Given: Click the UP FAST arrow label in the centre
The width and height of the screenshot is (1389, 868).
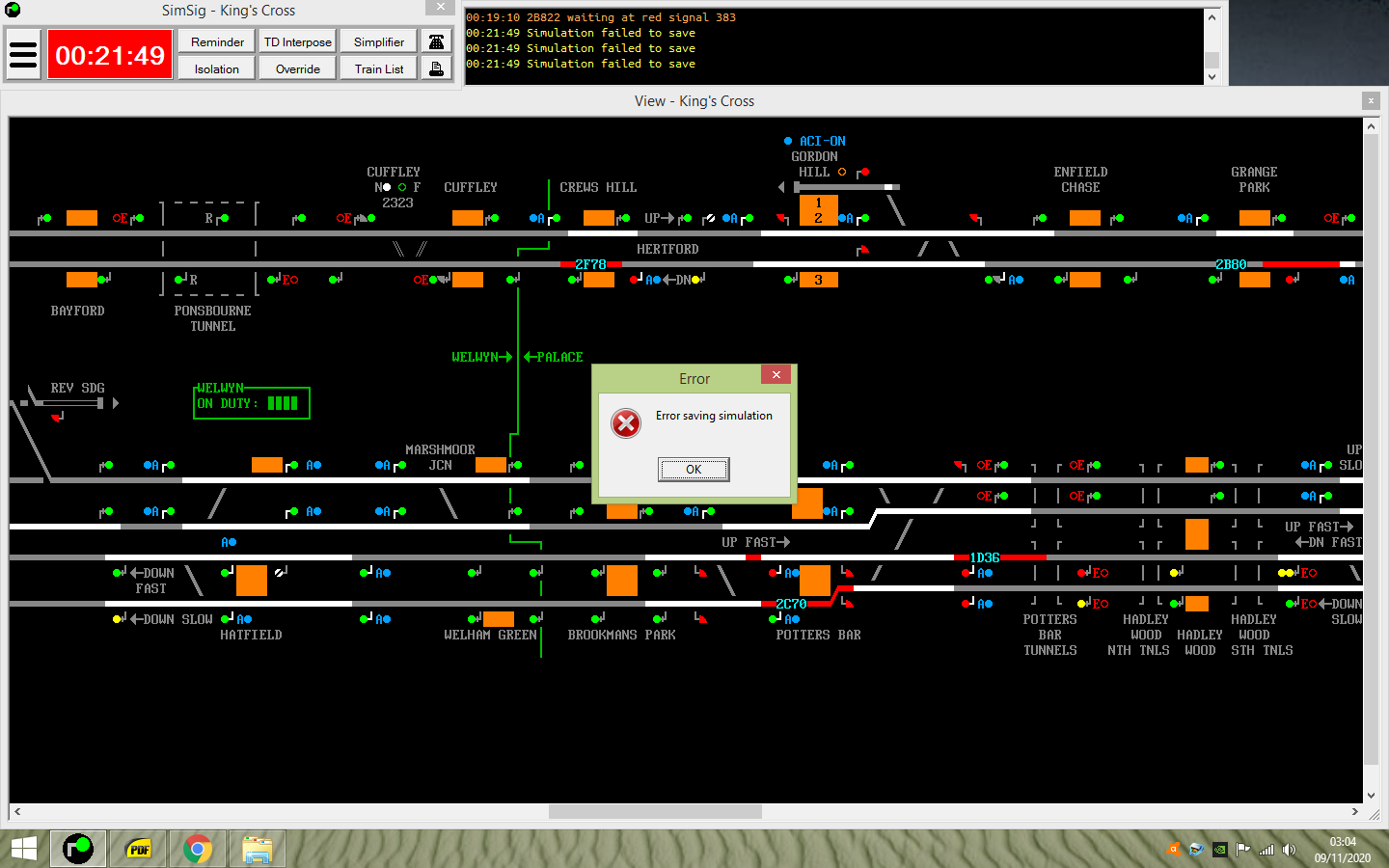Looking at the screenshot, I should pyautogui.click(x=756, y=542).
